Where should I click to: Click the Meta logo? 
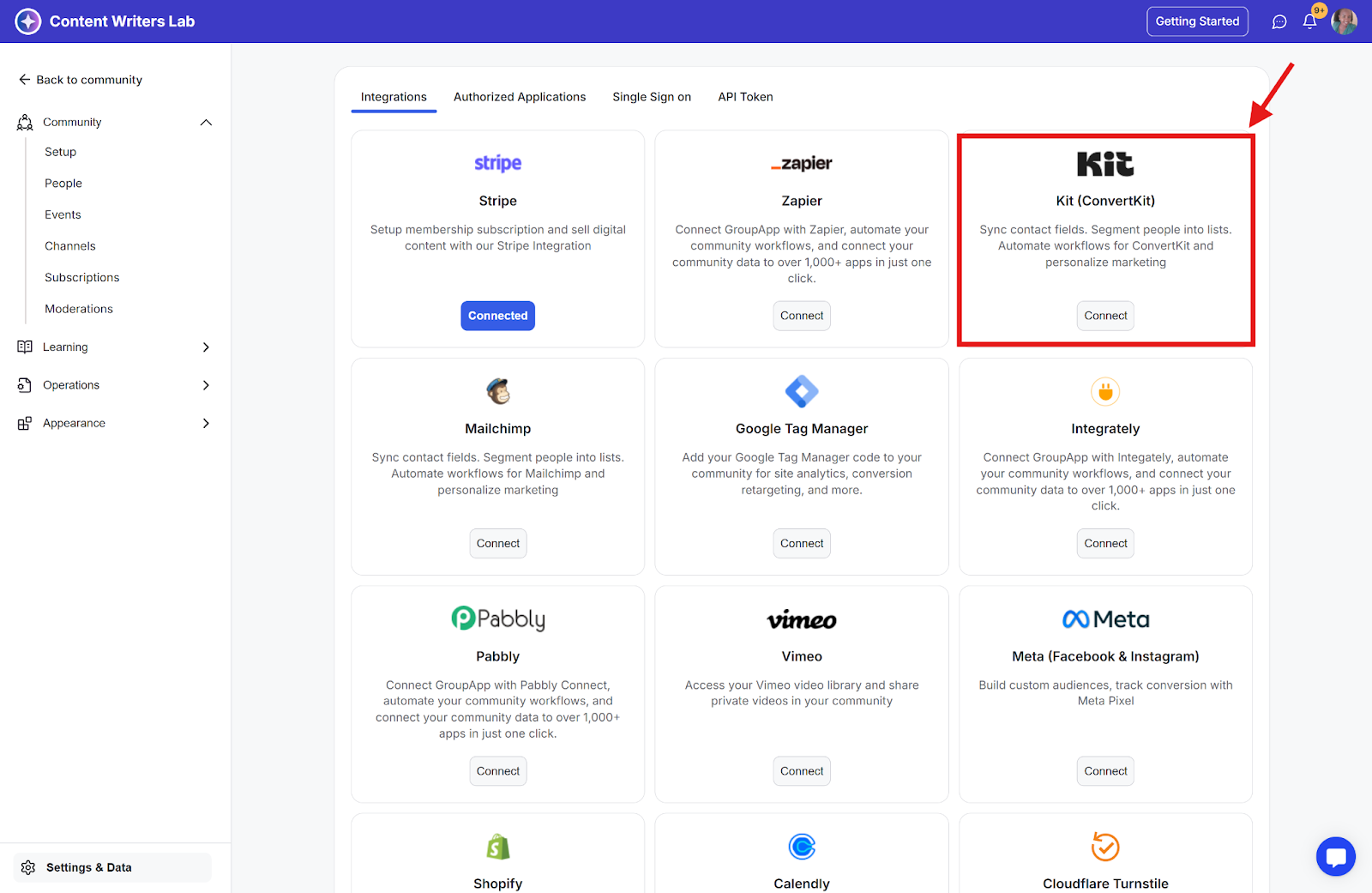point(1105,619)
